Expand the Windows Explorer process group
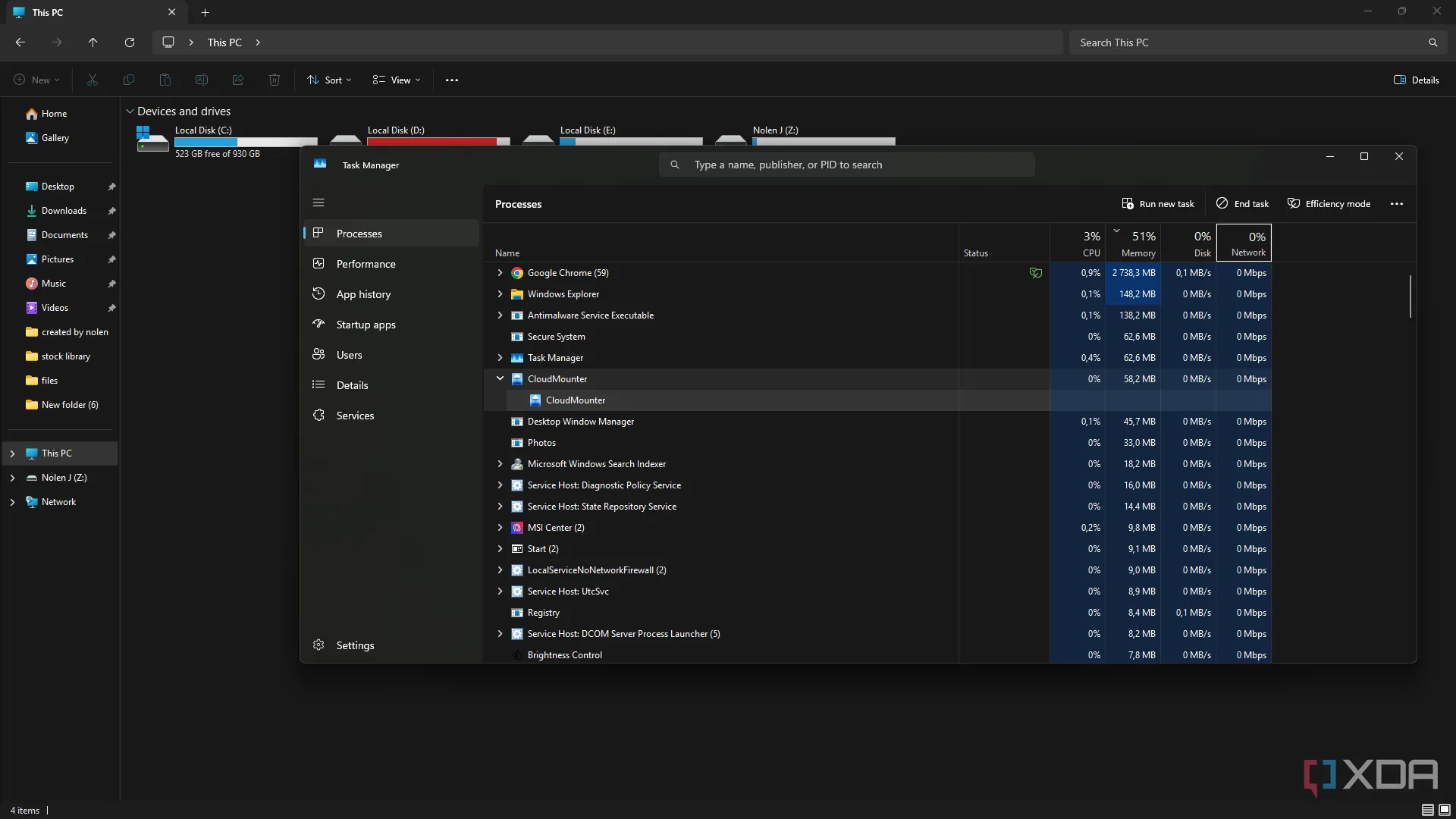The image size is (1456, 819). 500,294
